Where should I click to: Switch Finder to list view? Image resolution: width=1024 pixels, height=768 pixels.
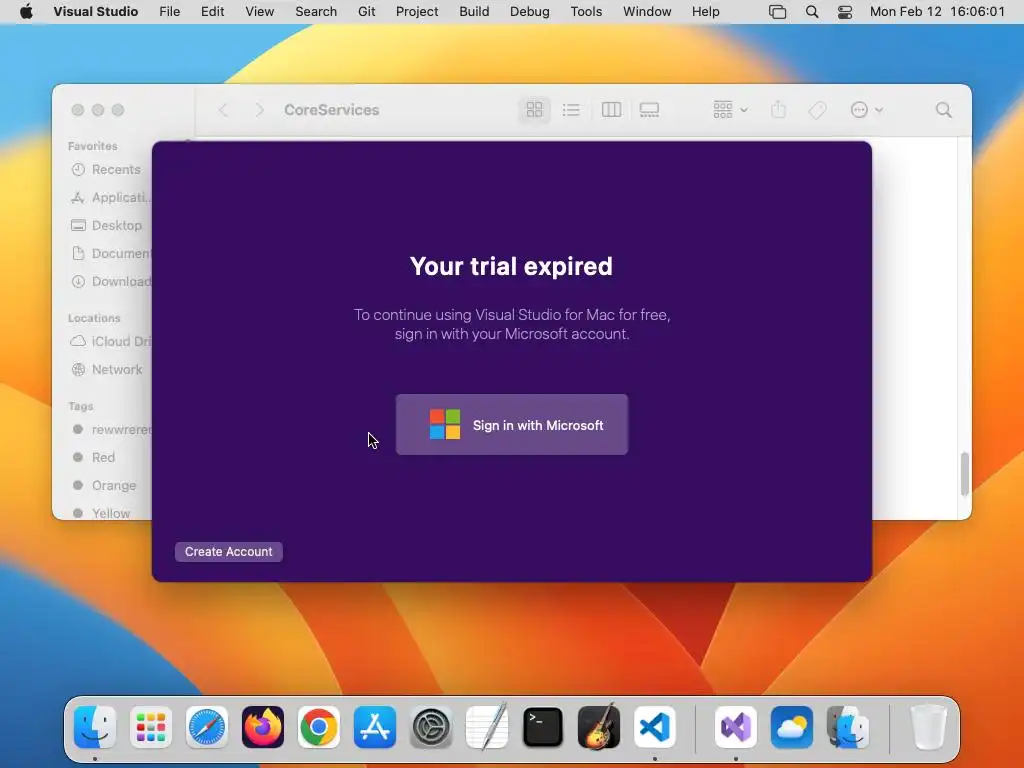tap(571, 110)
